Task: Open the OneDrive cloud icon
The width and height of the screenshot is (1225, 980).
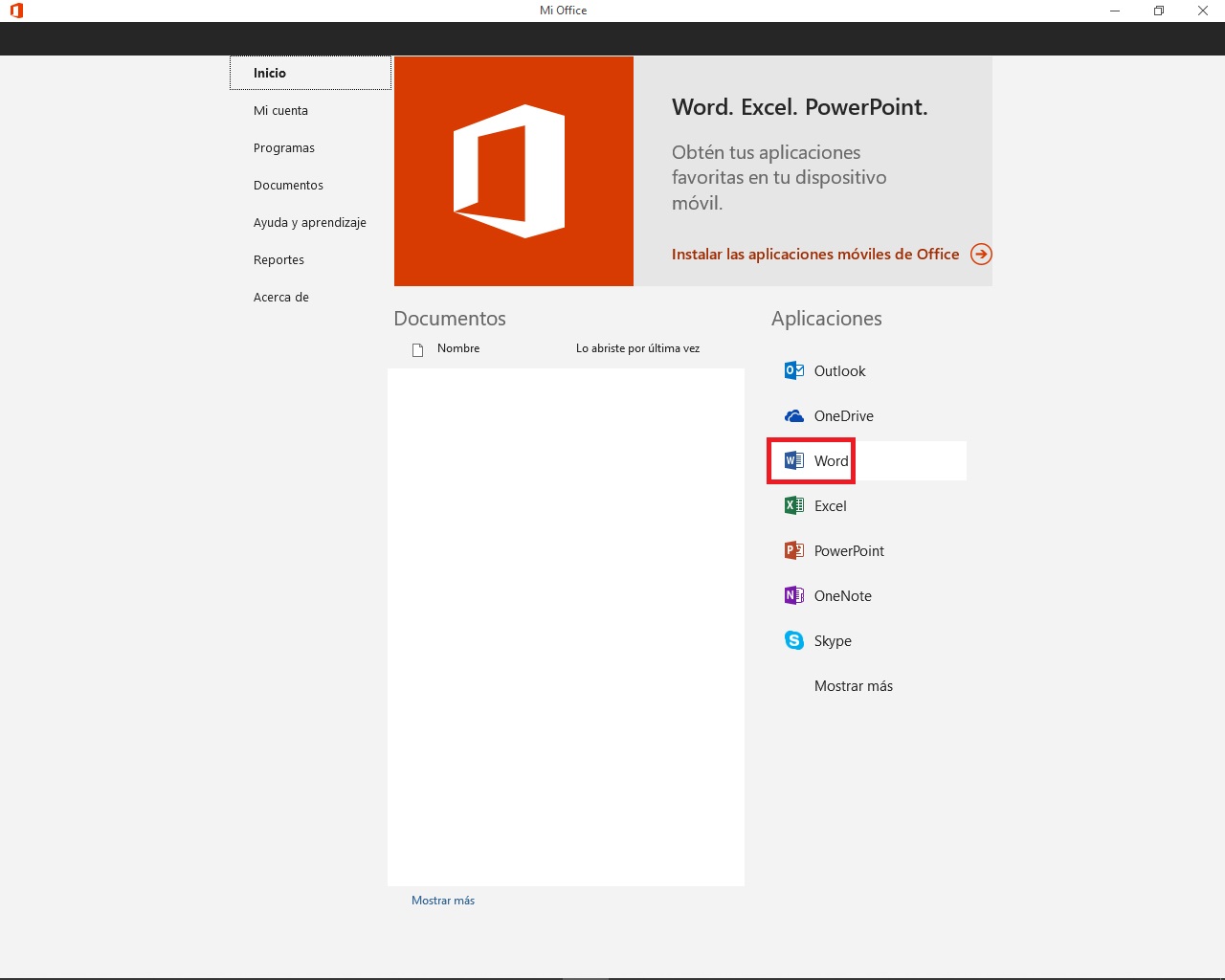Action: click(x=794, y=415)
